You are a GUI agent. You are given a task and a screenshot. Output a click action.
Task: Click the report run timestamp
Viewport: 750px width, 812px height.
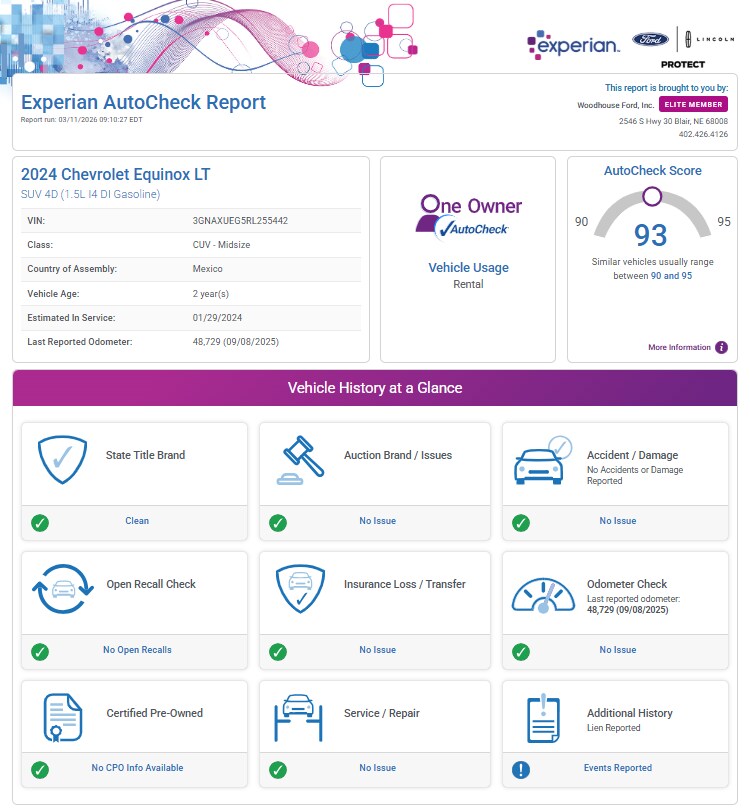81,120
